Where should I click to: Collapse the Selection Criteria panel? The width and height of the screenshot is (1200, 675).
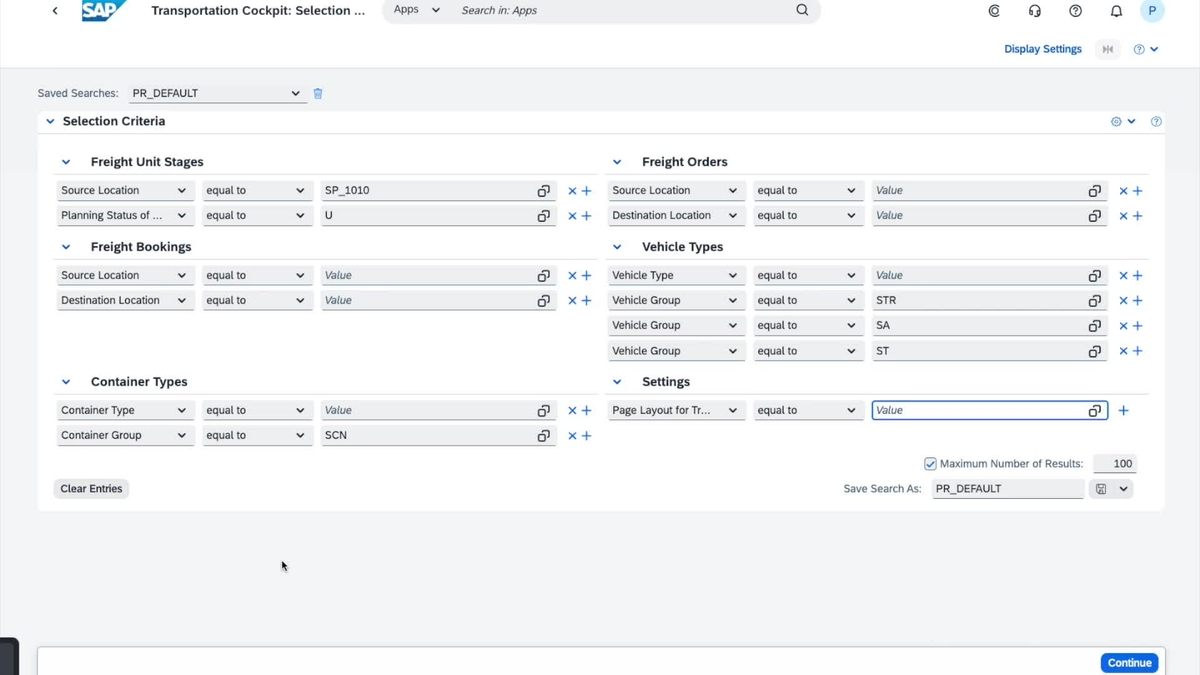tap(50, 121)
